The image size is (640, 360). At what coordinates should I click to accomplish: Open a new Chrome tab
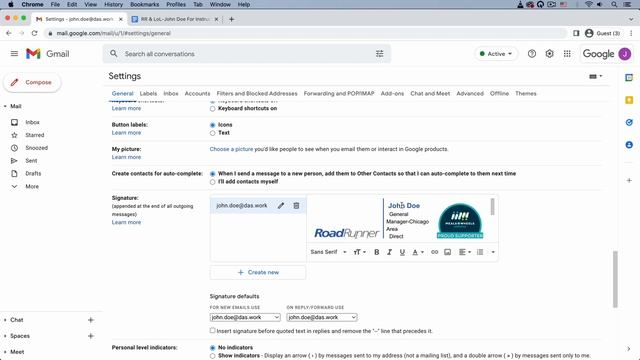pos(231,19)
